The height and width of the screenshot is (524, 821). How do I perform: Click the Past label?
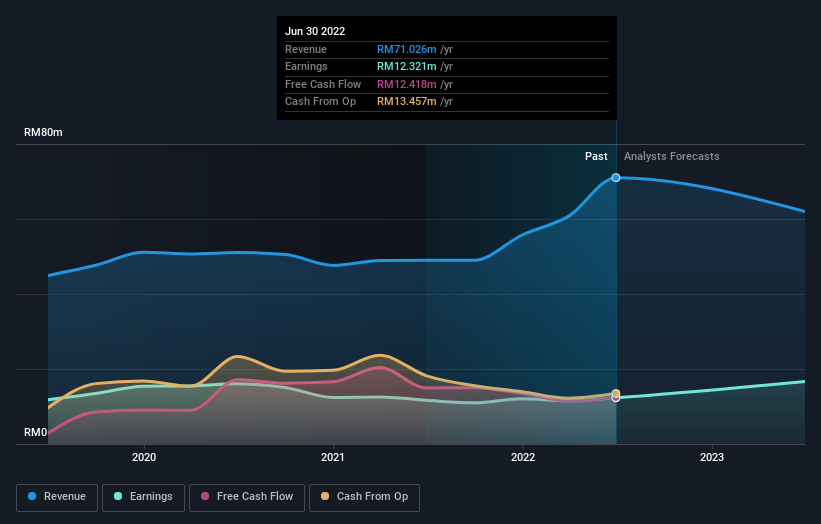coord(596,156)
